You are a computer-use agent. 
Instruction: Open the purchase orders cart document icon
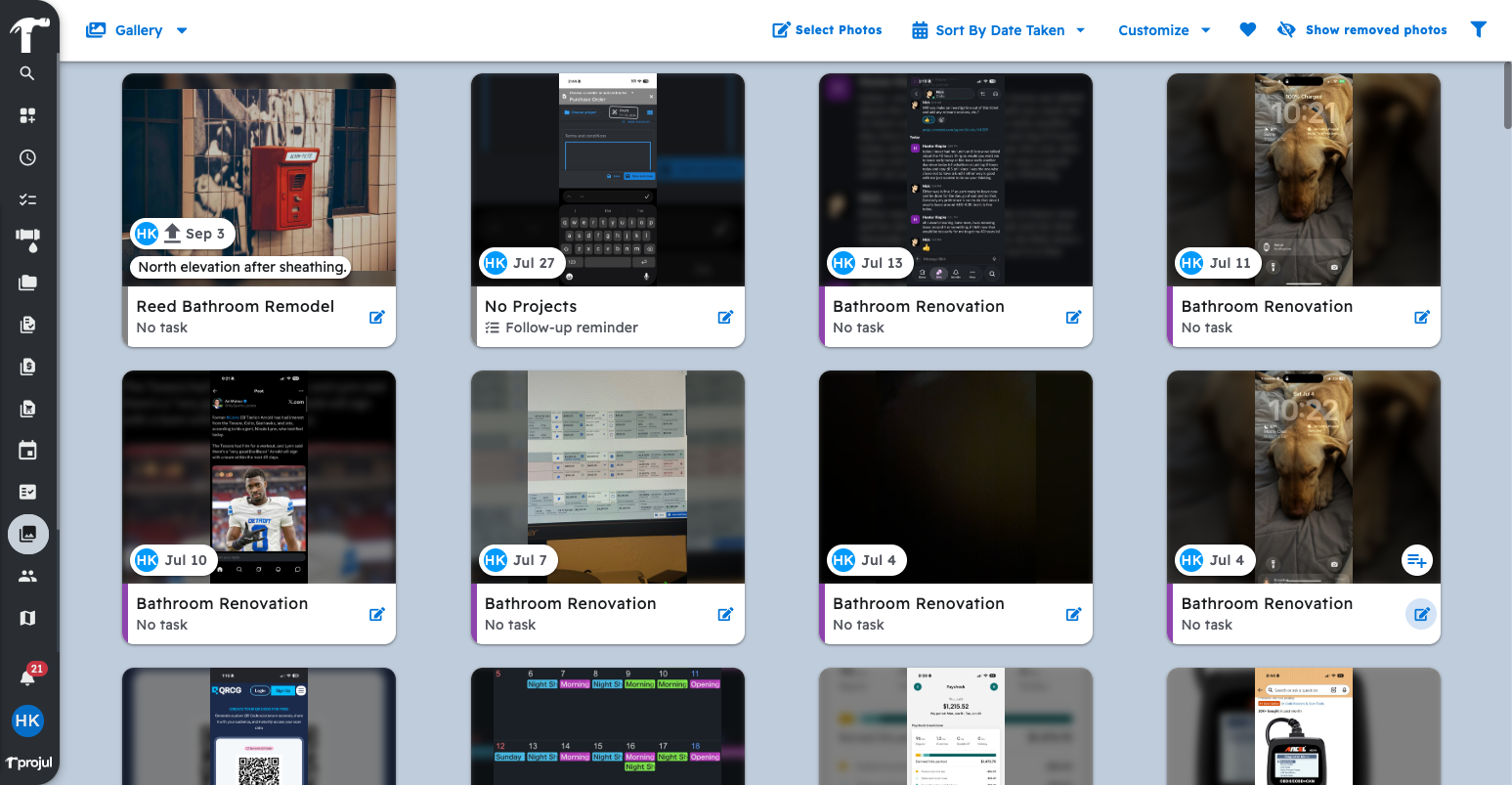[x=27, y=409]
